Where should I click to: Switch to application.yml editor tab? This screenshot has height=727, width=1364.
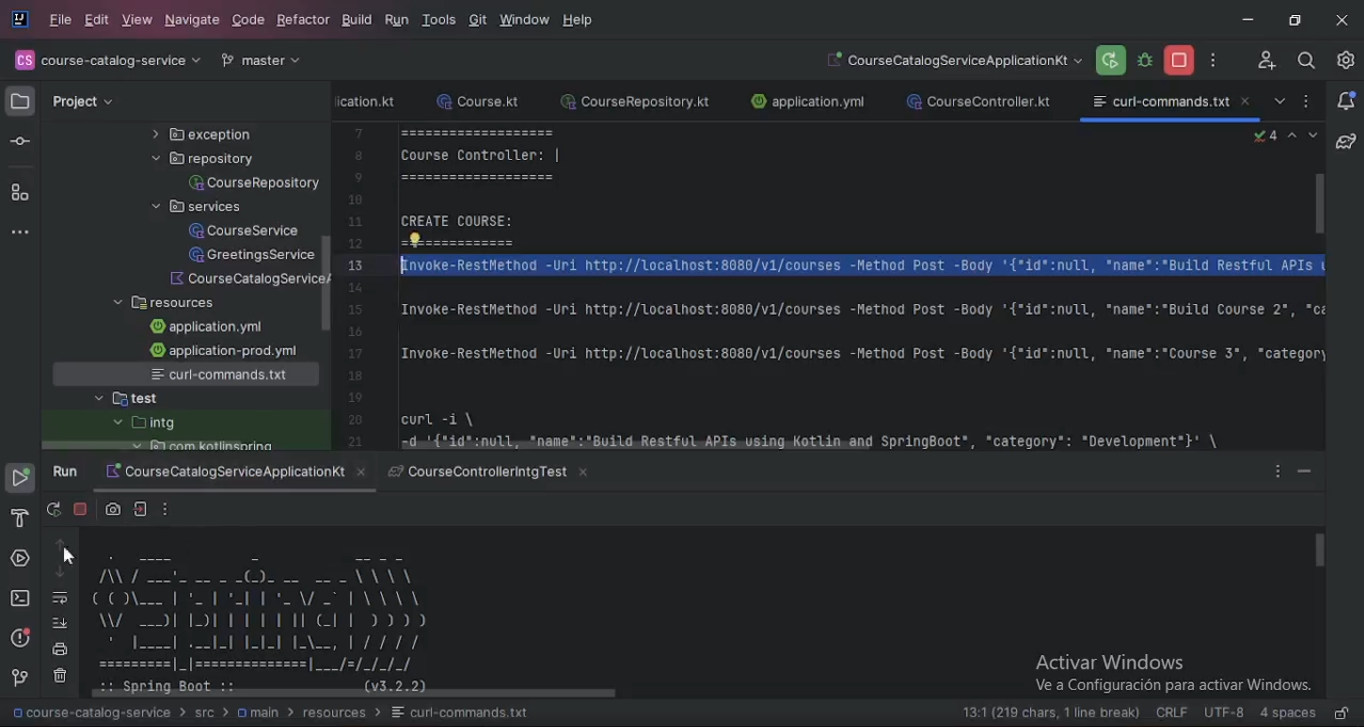point(808,101)
